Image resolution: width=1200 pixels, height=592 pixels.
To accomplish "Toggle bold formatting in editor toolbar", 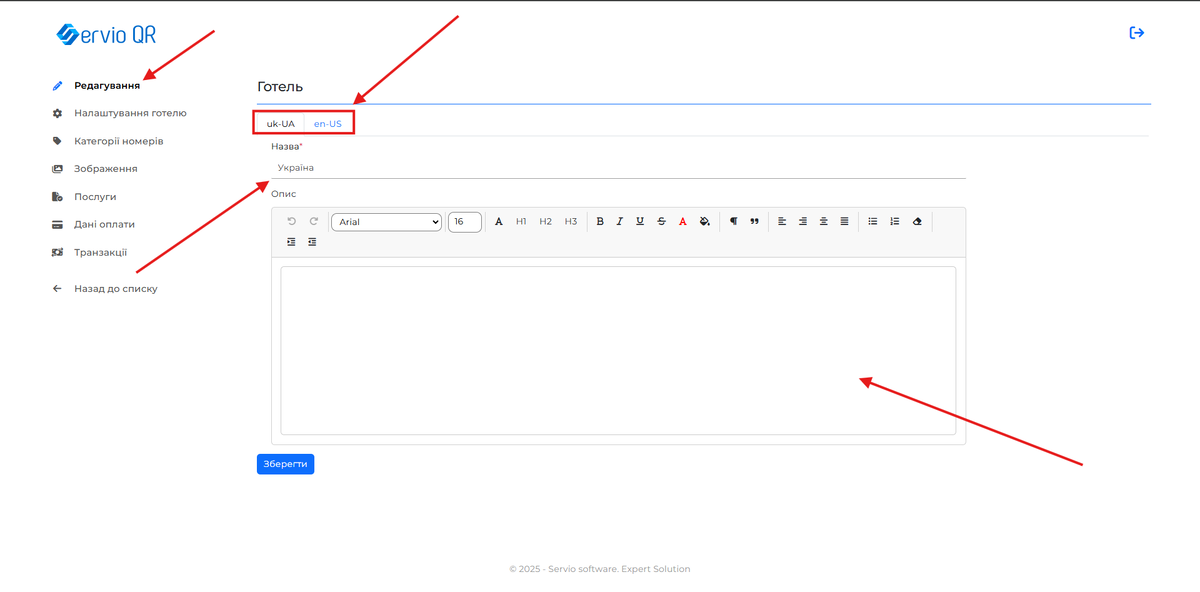I will [x=600, y=222].
